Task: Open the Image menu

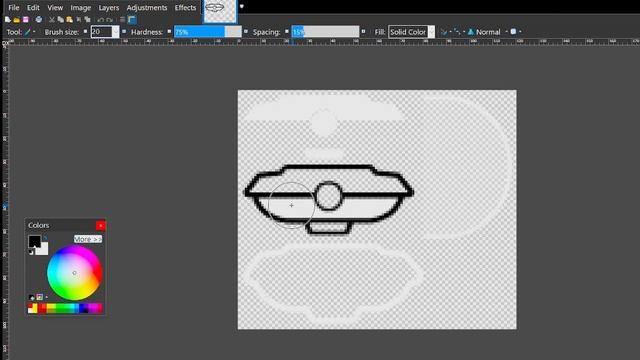Action: point(80,7)
